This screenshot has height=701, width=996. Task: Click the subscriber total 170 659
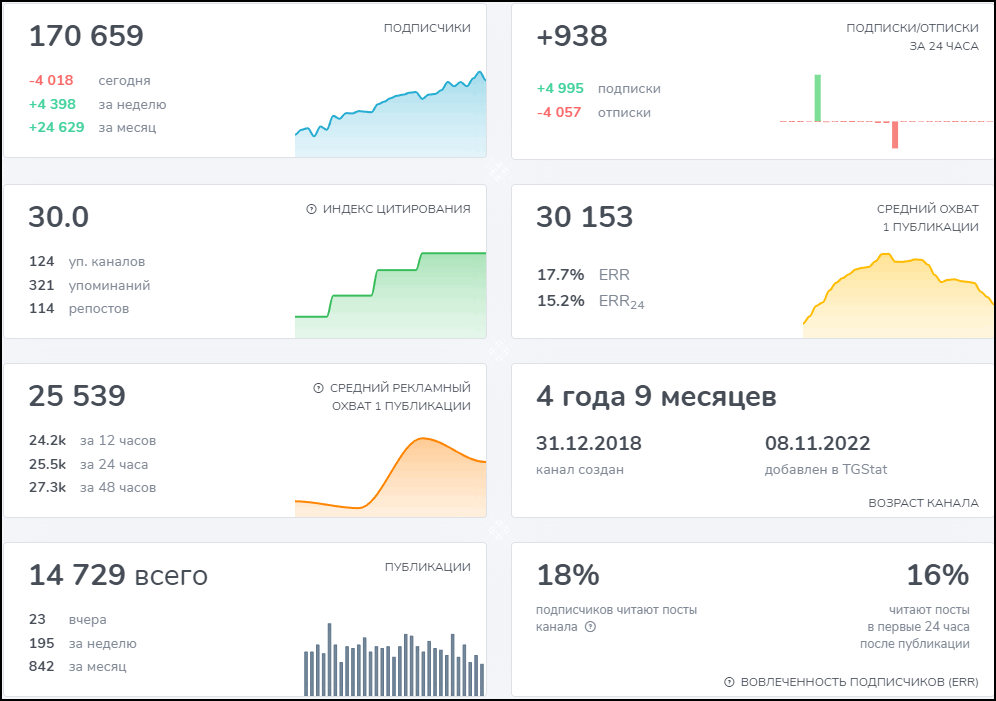[86, 36]
